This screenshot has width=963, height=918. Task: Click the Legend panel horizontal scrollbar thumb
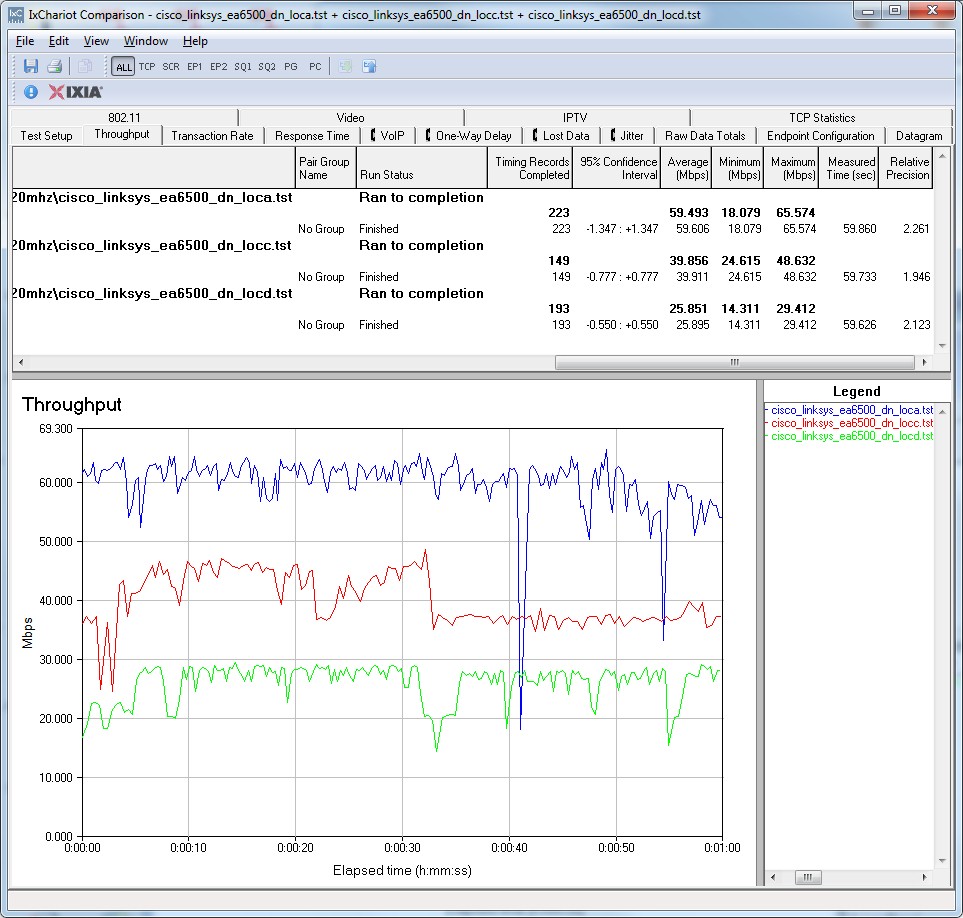tap(808, 877)
